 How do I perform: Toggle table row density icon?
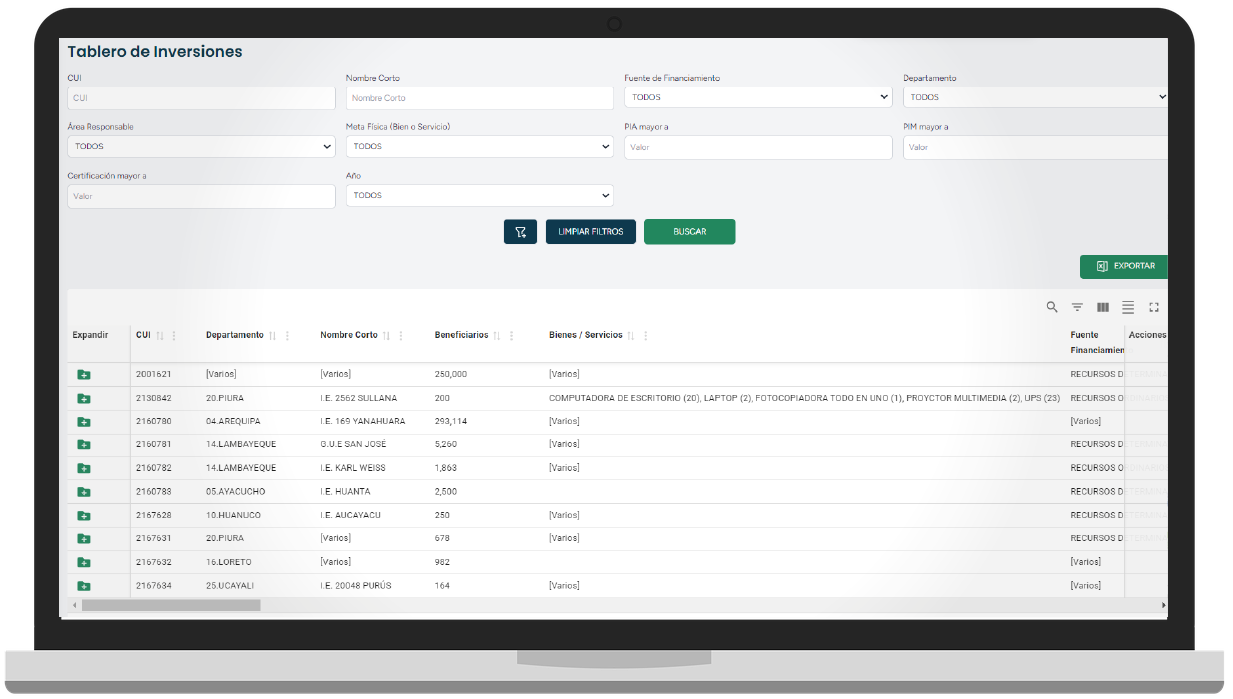click(1128, 307)
